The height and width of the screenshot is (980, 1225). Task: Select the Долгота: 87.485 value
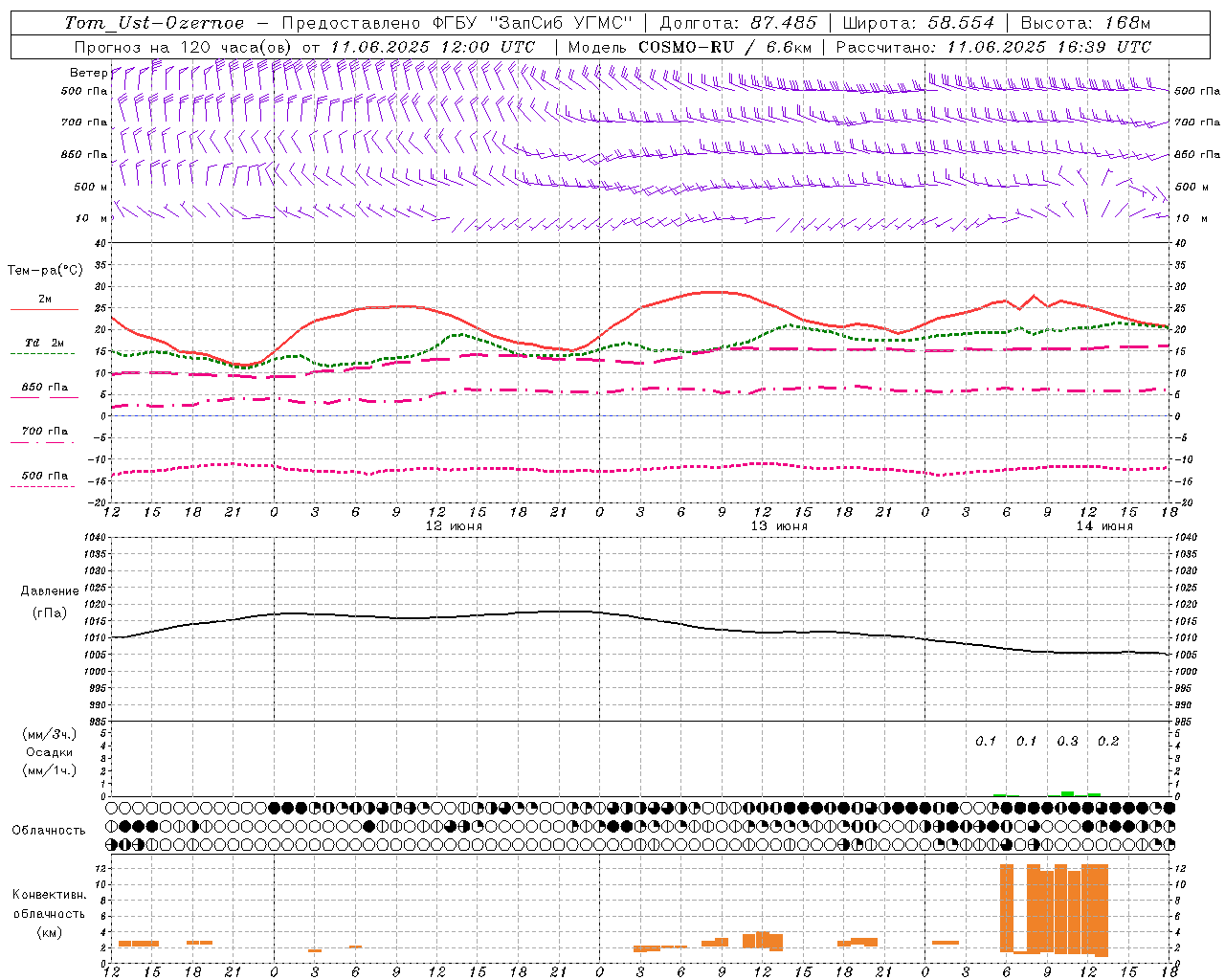coord(739,23)
